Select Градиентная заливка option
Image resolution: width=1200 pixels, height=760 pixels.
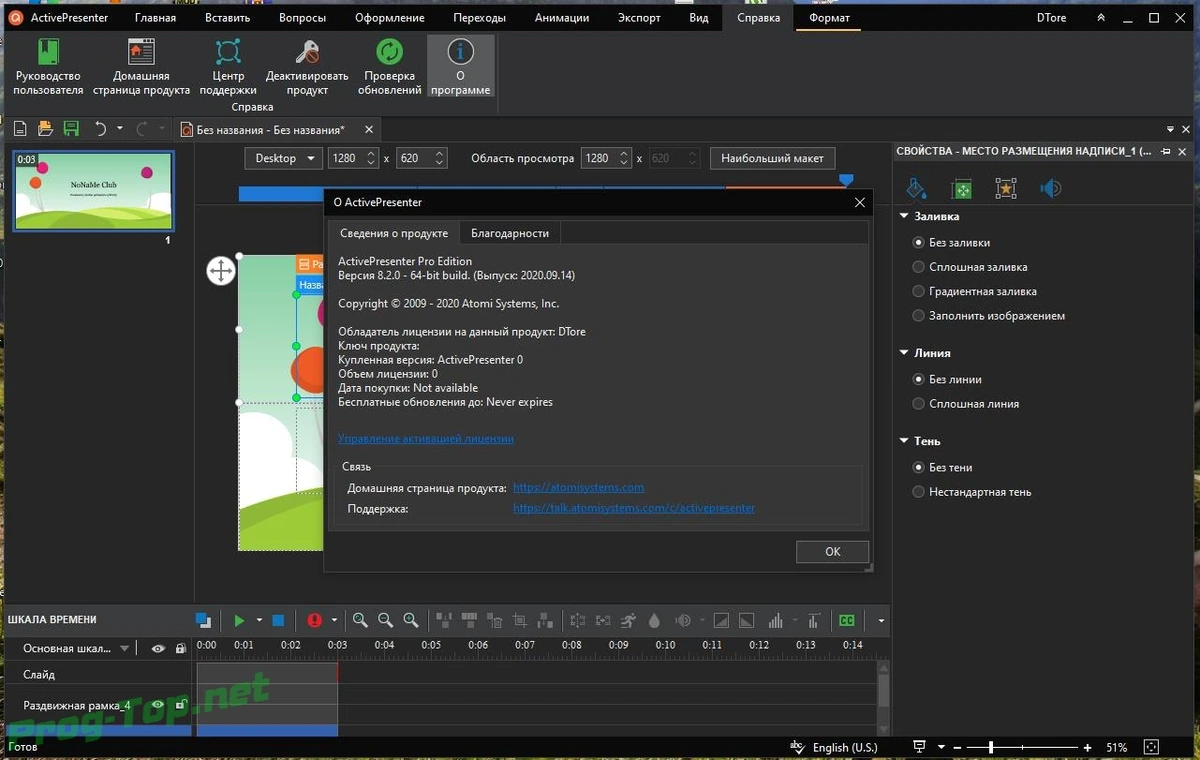pyautogui.click(x=974, y=291)
